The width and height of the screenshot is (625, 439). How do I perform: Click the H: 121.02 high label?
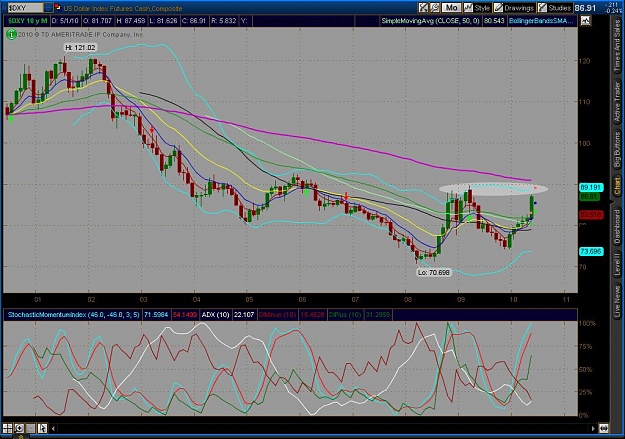(81, 47)
